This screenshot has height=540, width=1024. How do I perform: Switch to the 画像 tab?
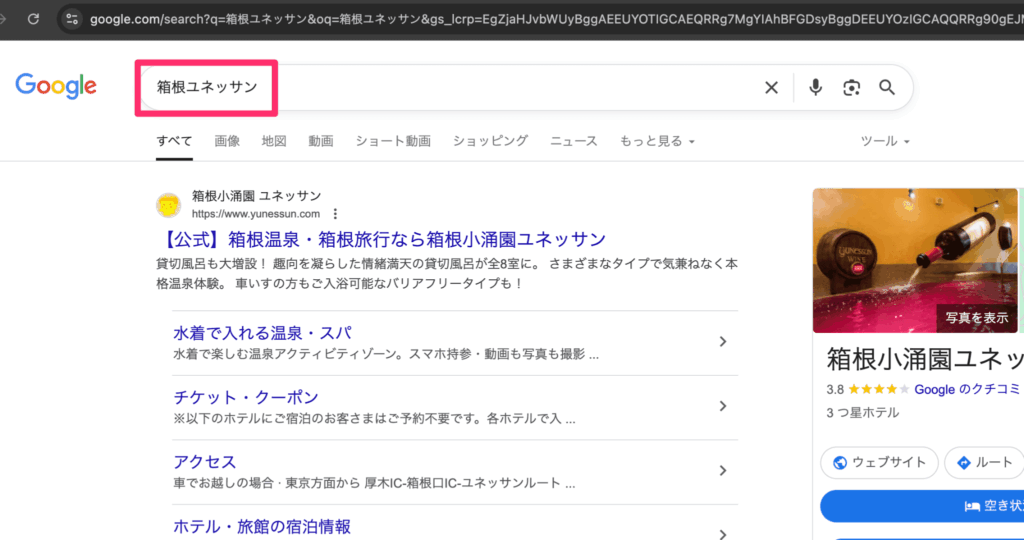(227, 141)
